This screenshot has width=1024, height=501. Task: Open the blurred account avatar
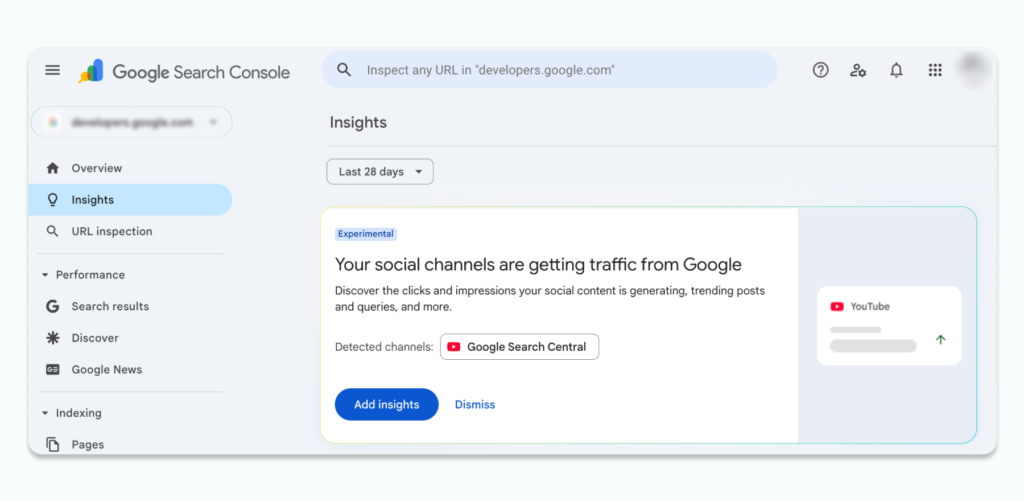pyautogui.click(x=973, y=70)
